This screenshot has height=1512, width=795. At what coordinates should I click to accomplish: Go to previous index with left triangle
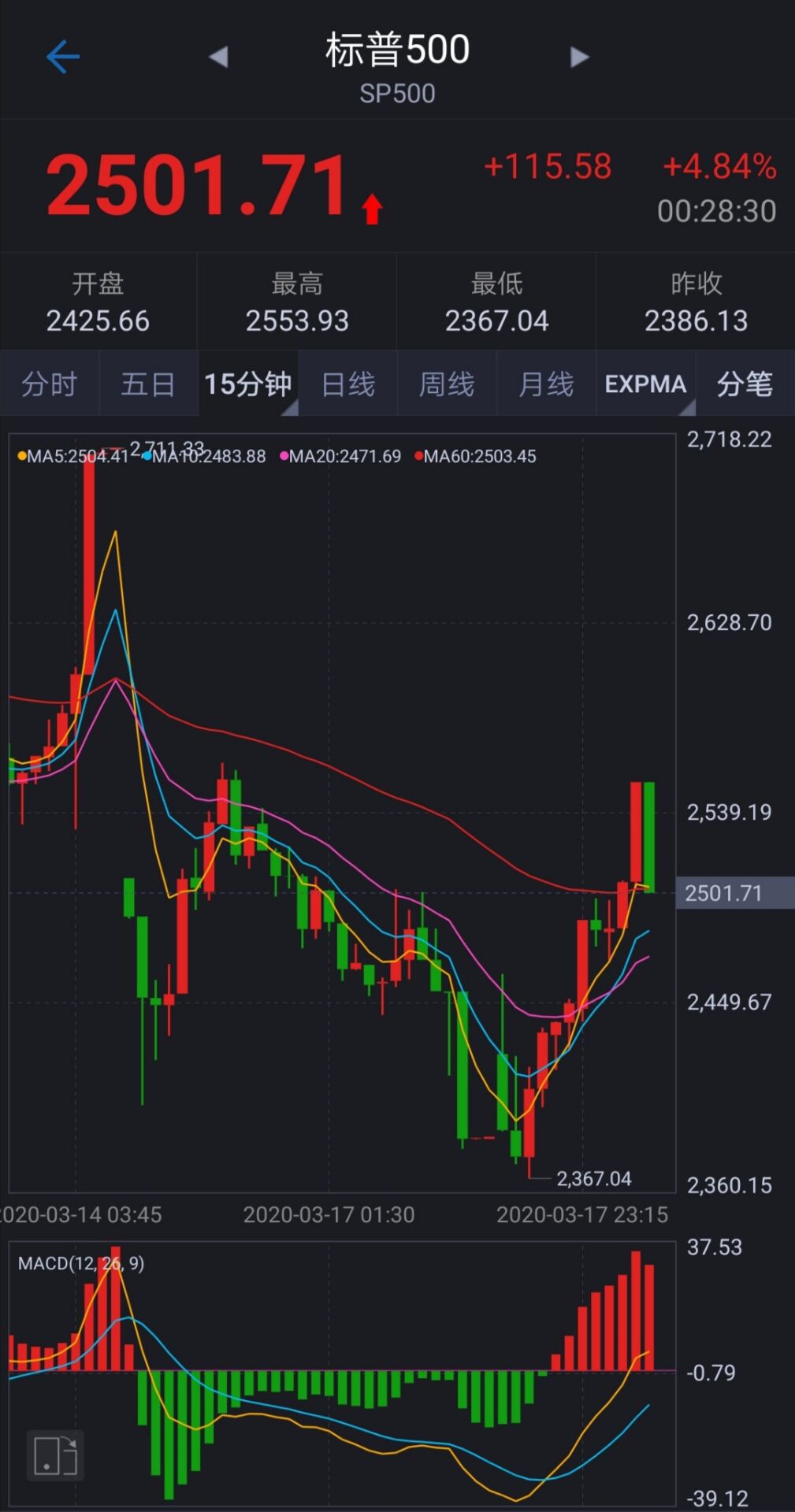pyautogui.click(x=218, y=57)
